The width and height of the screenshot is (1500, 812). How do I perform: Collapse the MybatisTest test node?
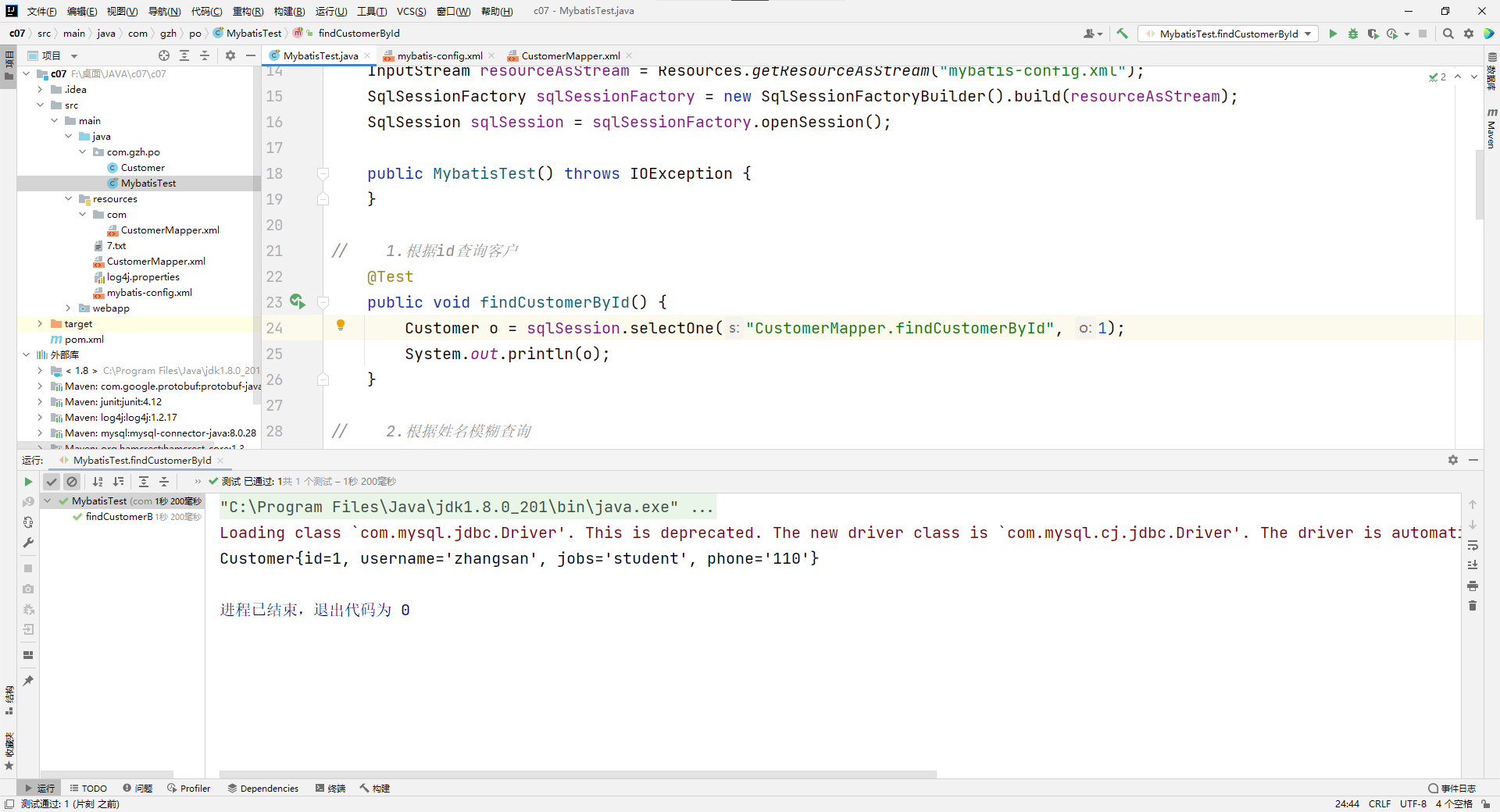(48, 500)
